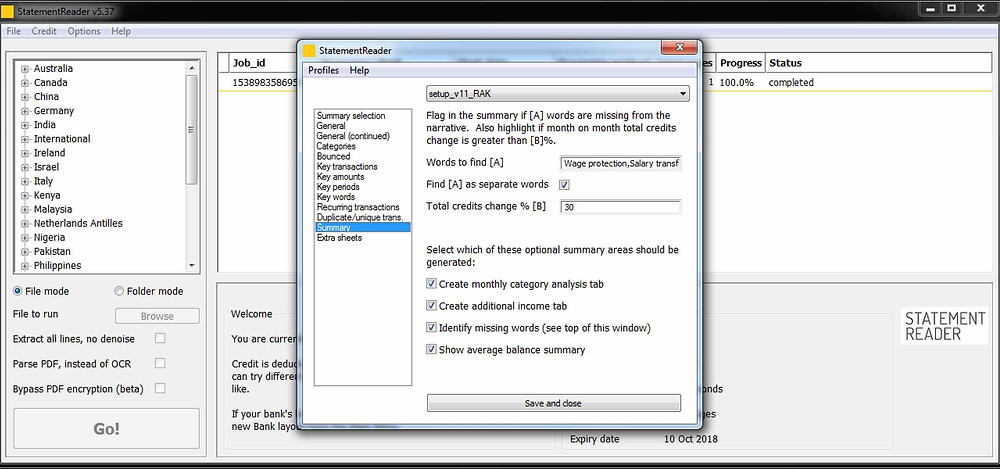Select Key periods in settings list
Viewport: 1000px width, 469px height.
click(338, 187)
